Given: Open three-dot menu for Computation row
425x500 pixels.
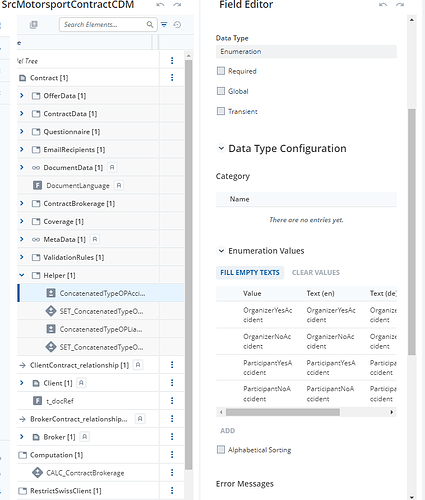Looking at the screenshot, I should (x=172, y=455).
